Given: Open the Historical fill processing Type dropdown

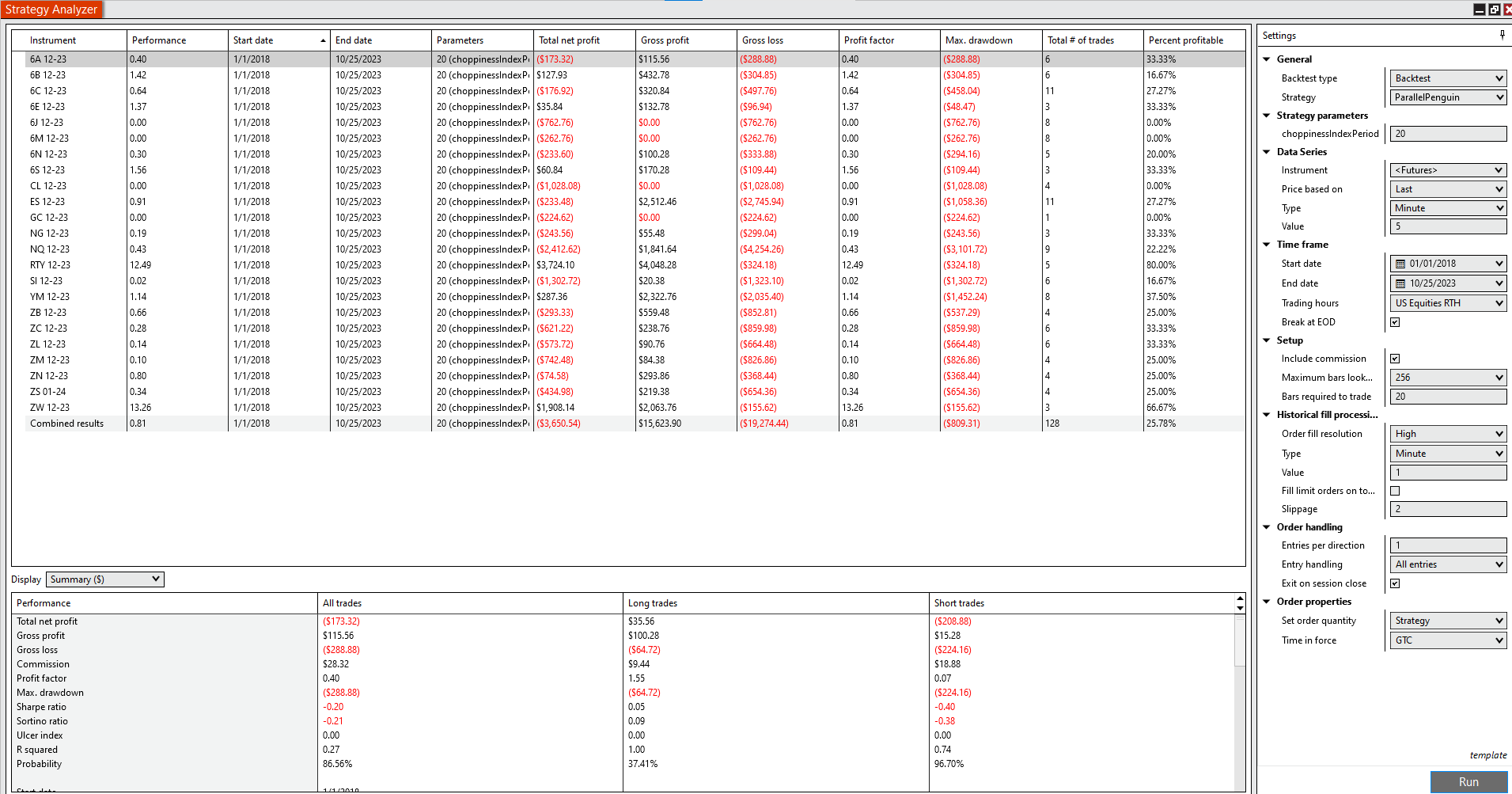Looking at the screenshot, I should (1448, 454).
